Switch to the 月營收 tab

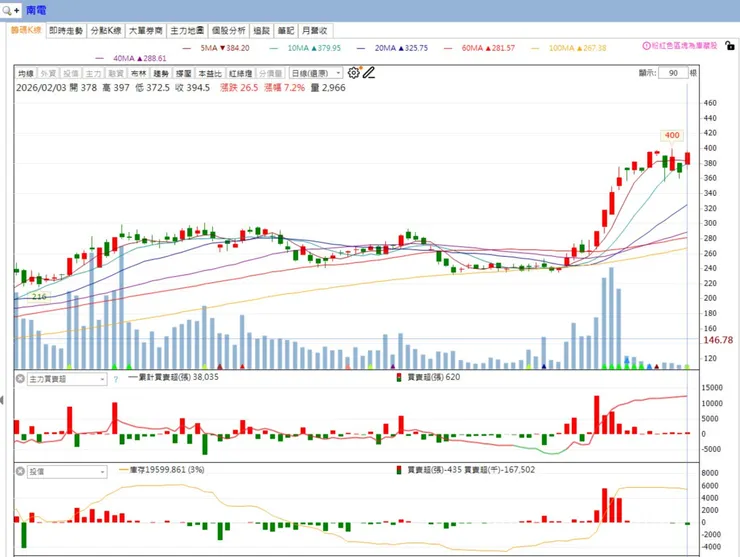[315, 31]
